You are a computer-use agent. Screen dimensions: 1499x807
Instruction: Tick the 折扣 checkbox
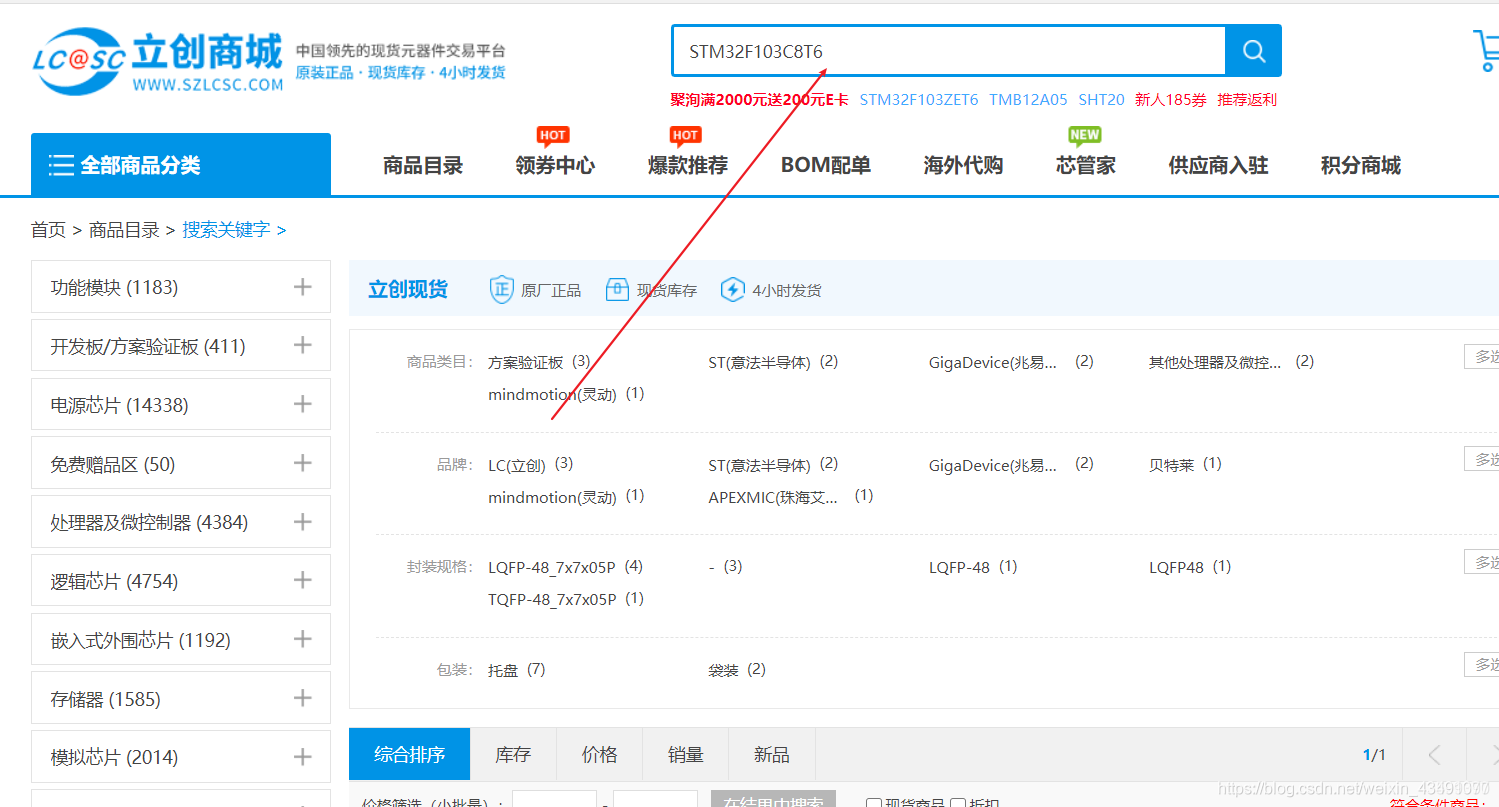pyautogui.click(x=958, y=804)
